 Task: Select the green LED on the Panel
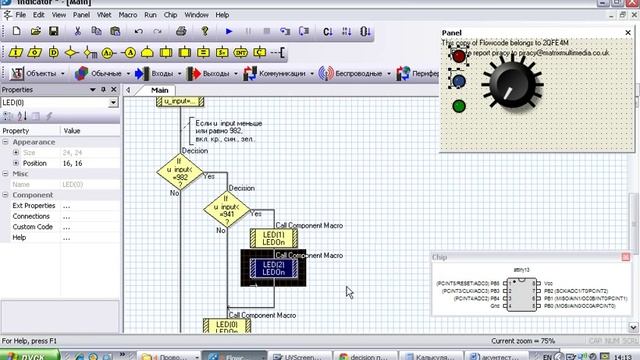(459, 106)
